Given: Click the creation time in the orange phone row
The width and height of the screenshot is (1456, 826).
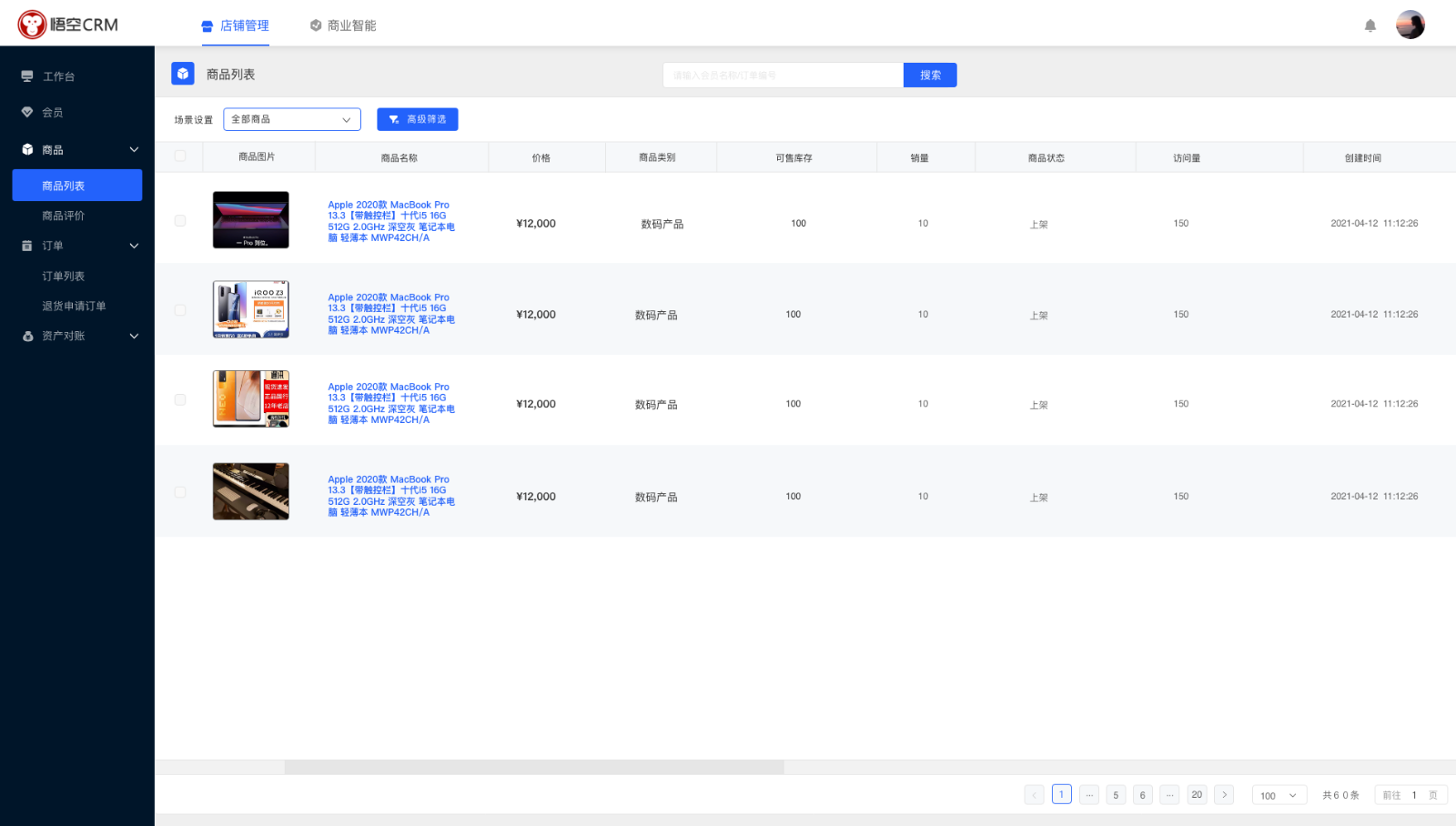Looking at the screenshot, I should (x=1374, y=404).
